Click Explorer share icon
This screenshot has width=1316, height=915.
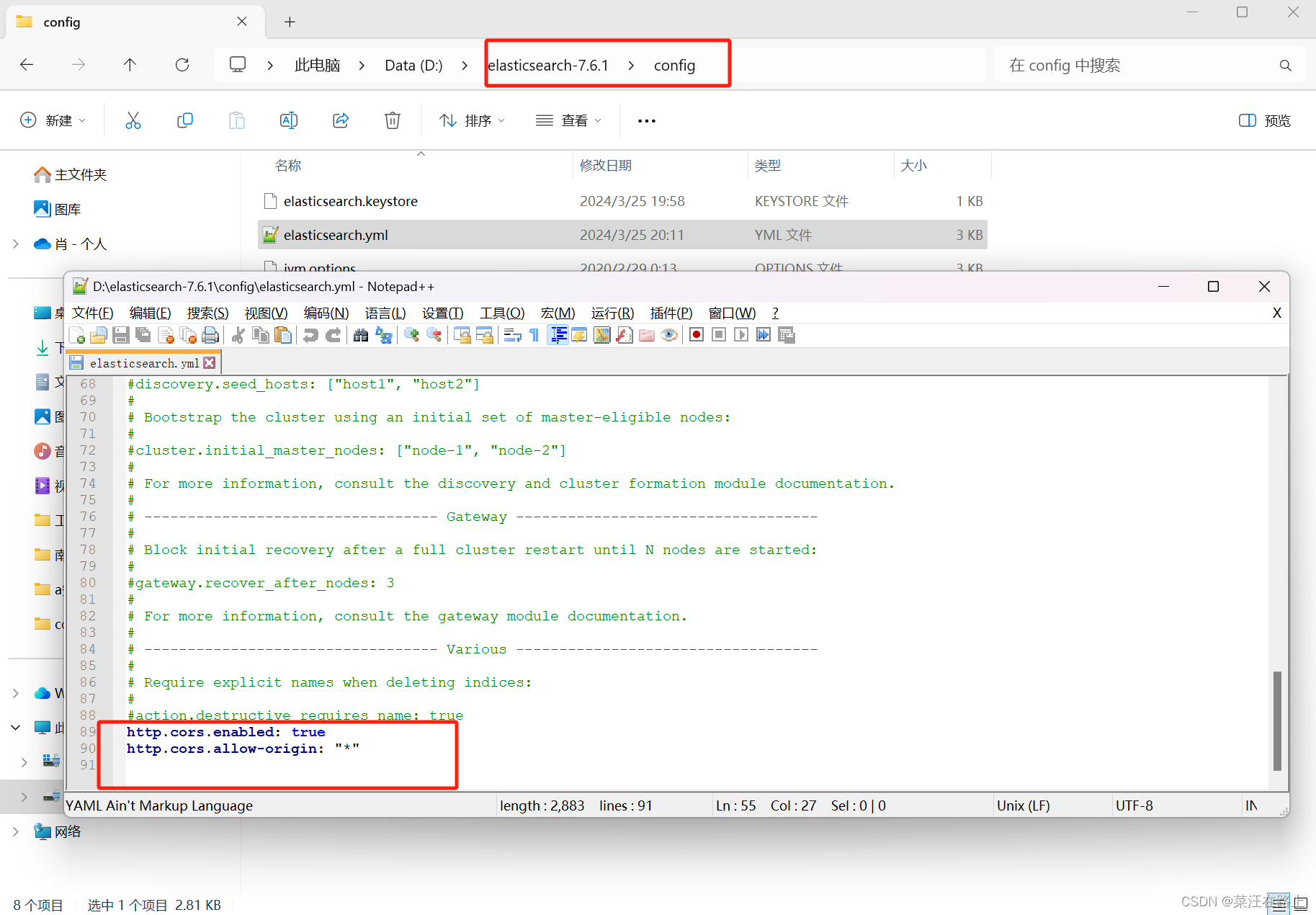click(341, 120)
